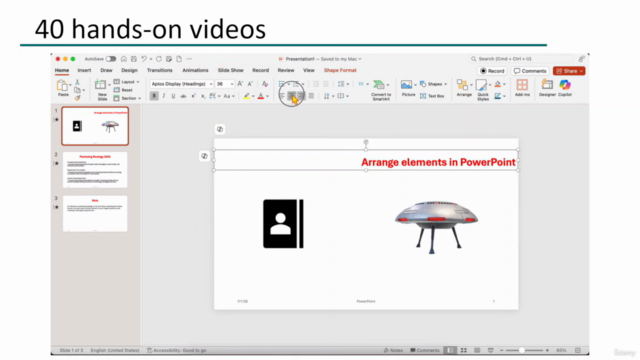The width and height of the screenshot is (640, 360).
Task: Open the Insert tab
Action: click(x=84, y=70)
